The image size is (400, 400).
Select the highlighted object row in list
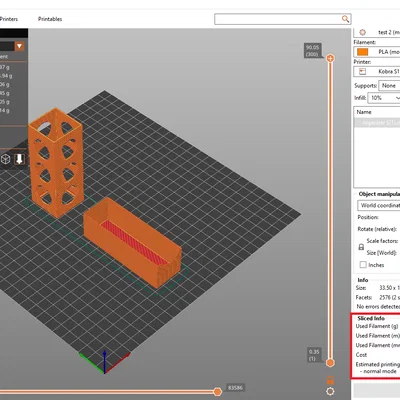coord(377,122)
